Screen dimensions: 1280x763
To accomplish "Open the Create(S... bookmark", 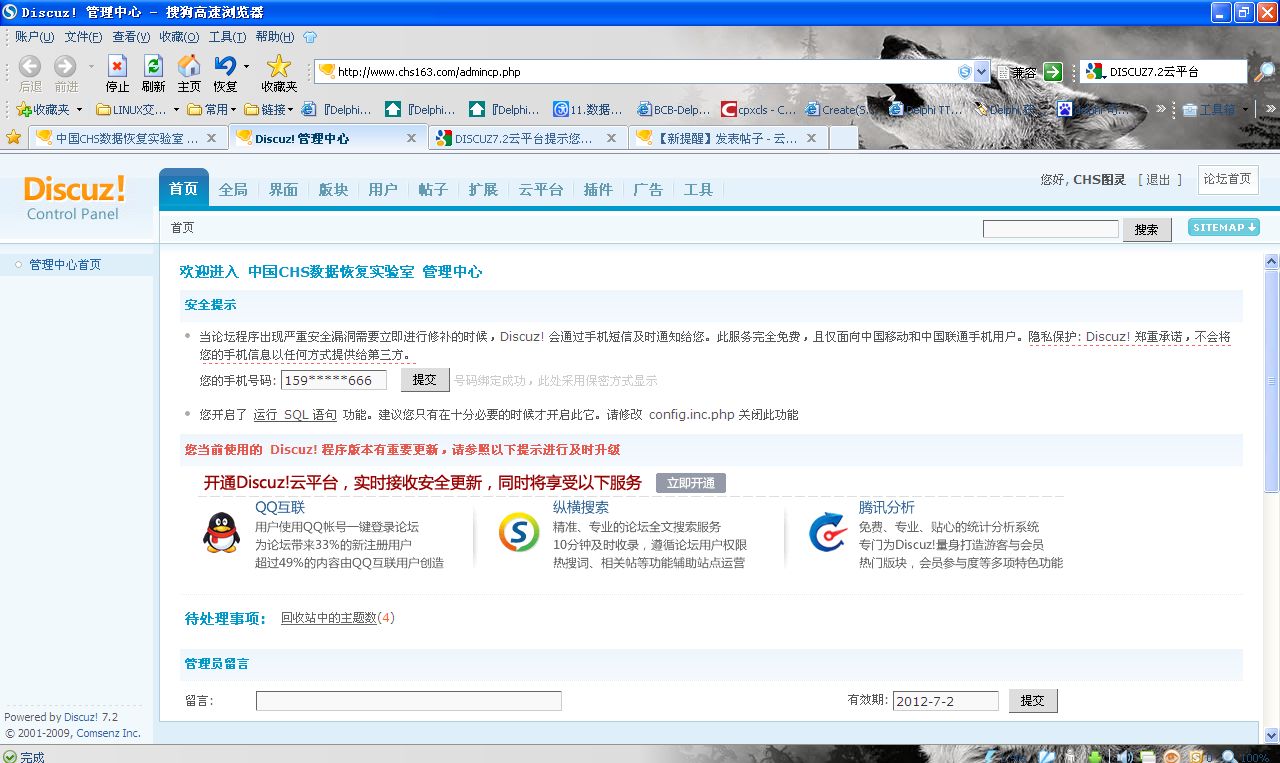I will pos(843,110).
